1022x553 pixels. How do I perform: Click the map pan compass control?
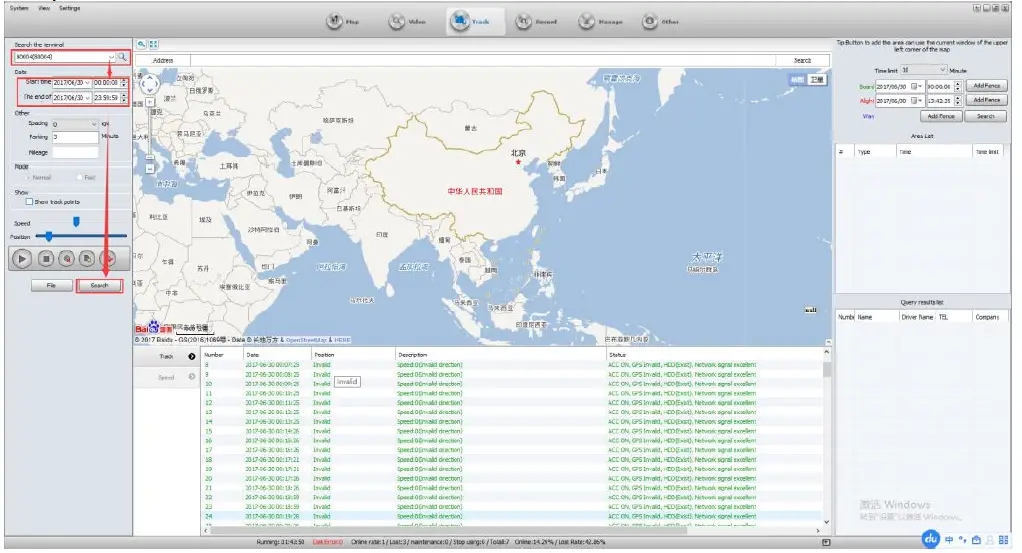(149, 82)
